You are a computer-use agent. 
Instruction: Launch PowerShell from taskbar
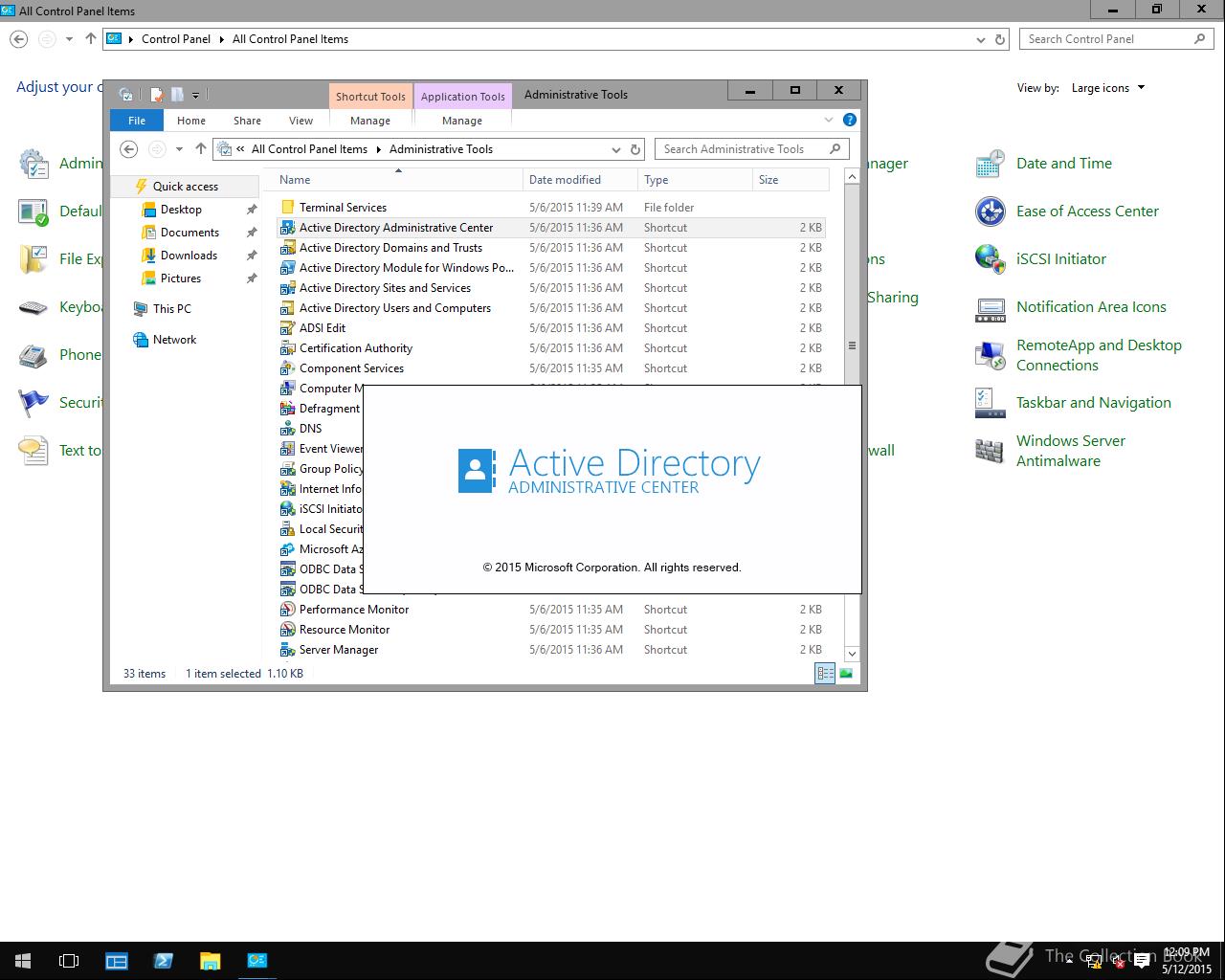point(164,961)
